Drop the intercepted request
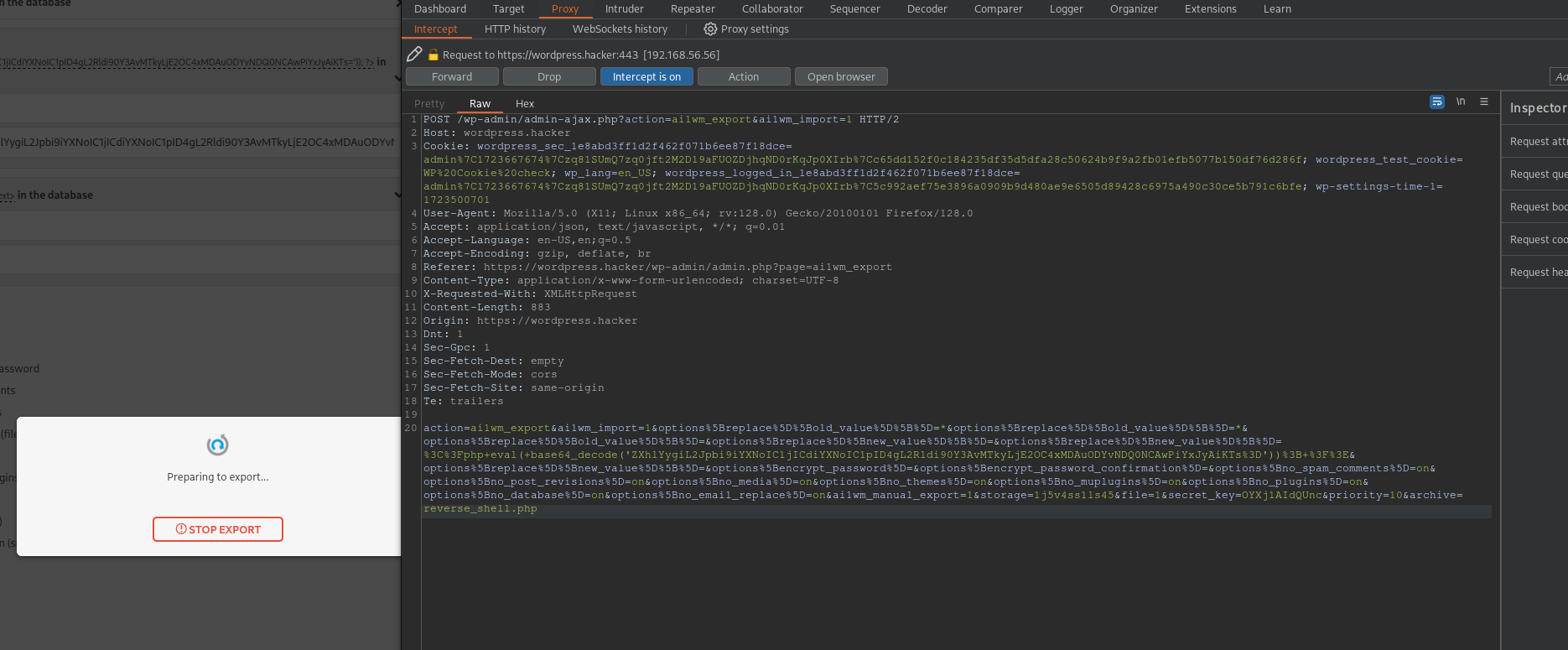This screenshot has height=650, width=1568. 549,76
